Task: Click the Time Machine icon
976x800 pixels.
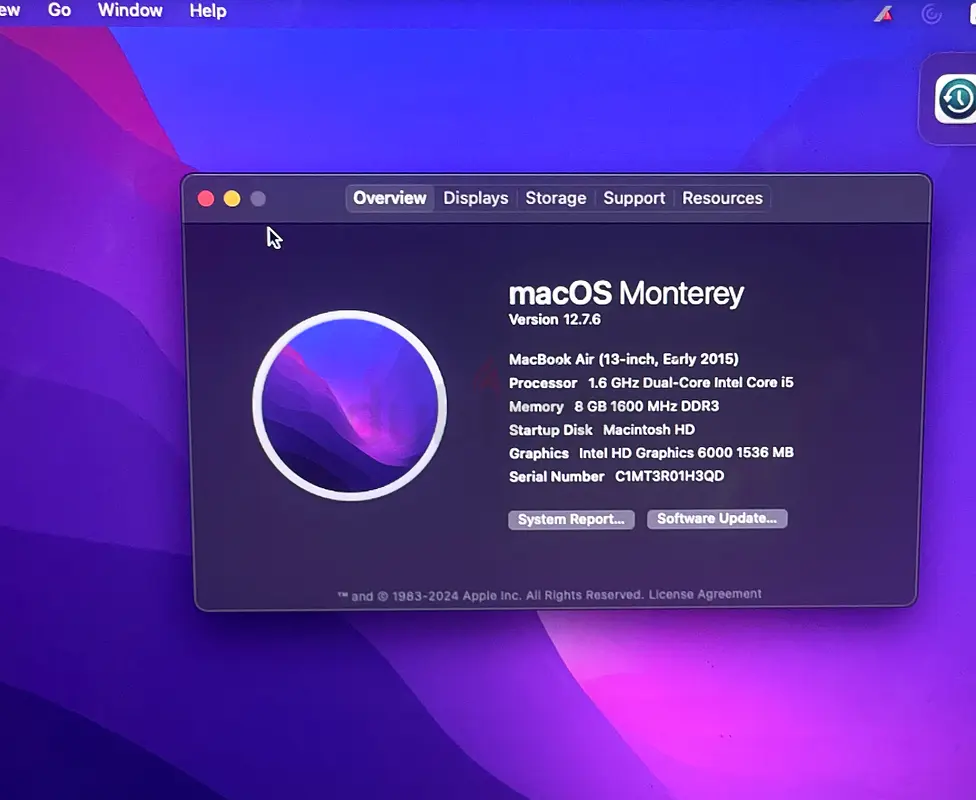Action: coord(956,98)
